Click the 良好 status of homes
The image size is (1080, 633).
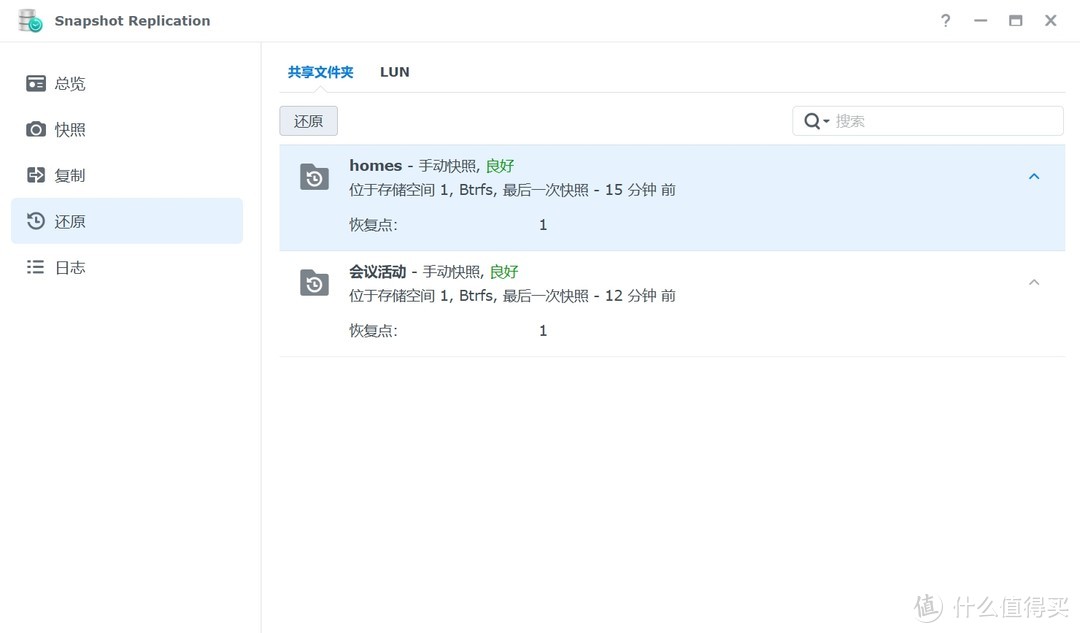pos(499,165)
